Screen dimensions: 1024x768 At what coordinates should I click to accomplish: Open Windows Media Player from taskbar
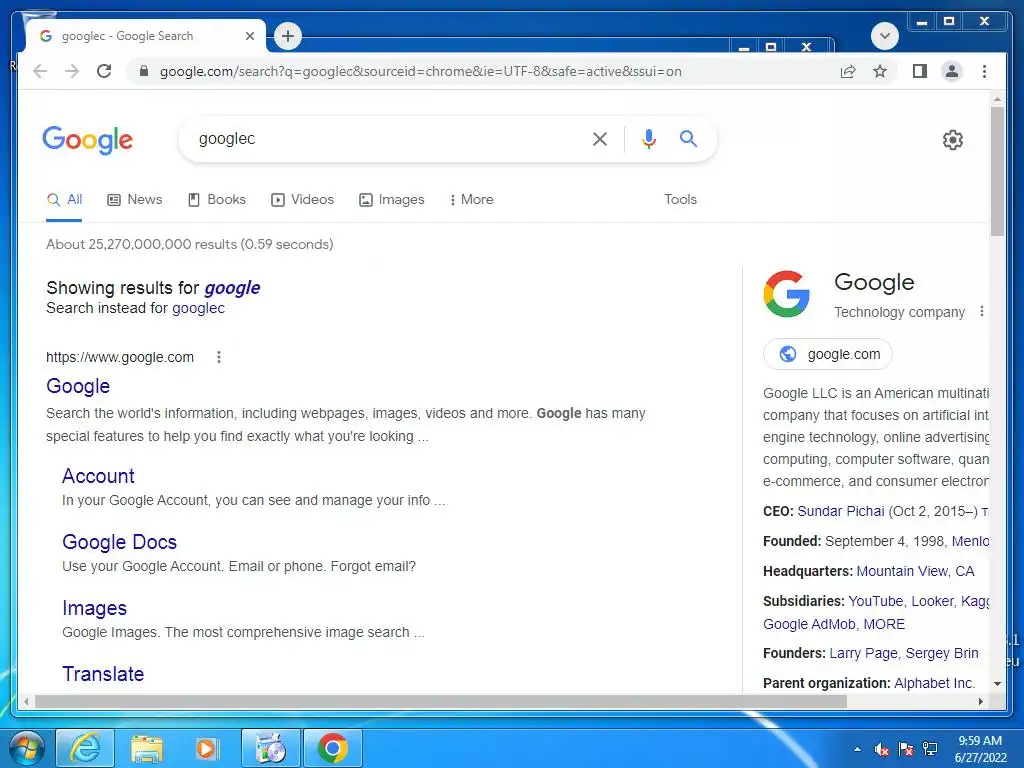[206, 748]
